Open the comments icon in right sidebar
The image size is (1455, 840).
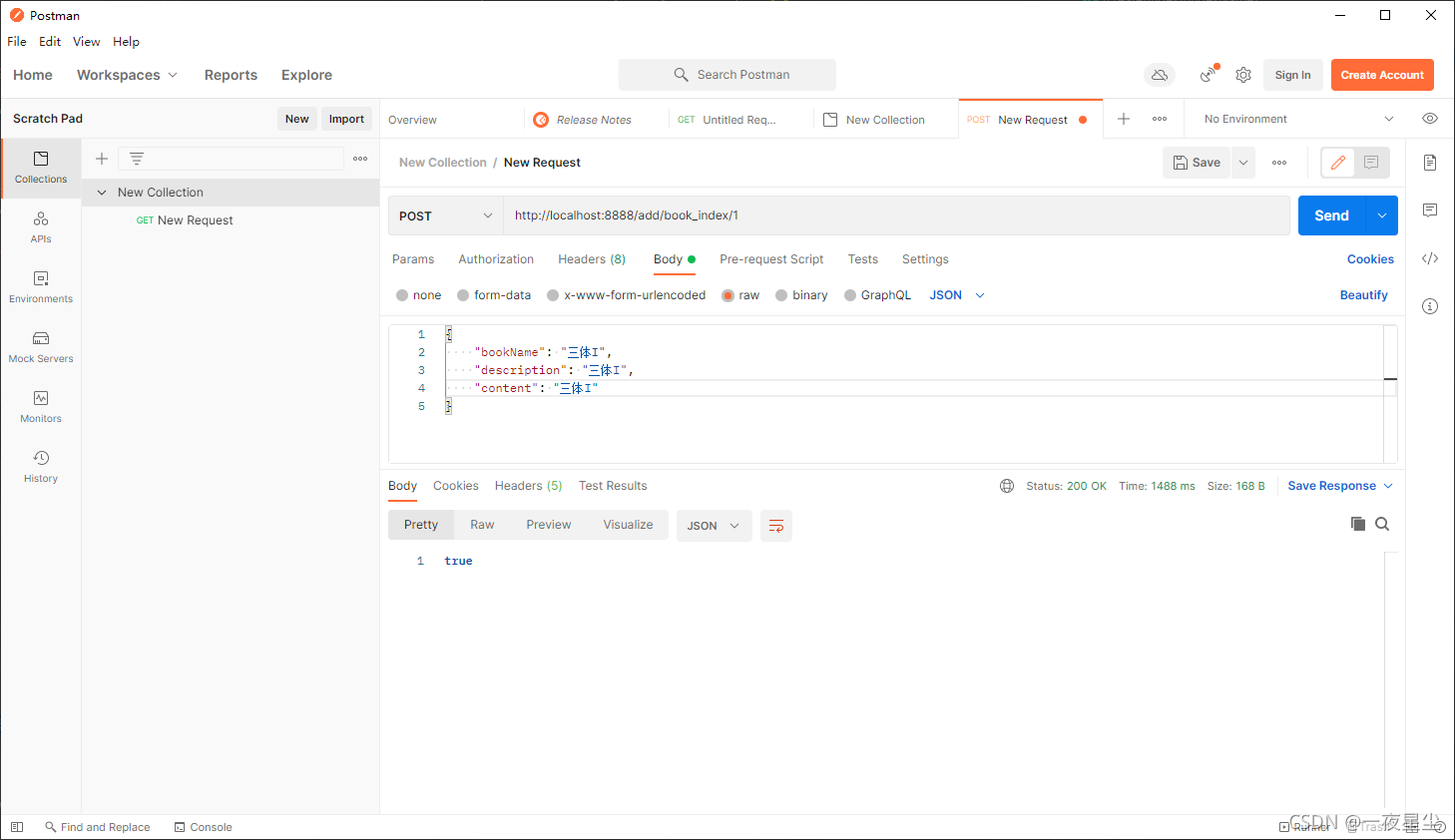[1430, 210]
